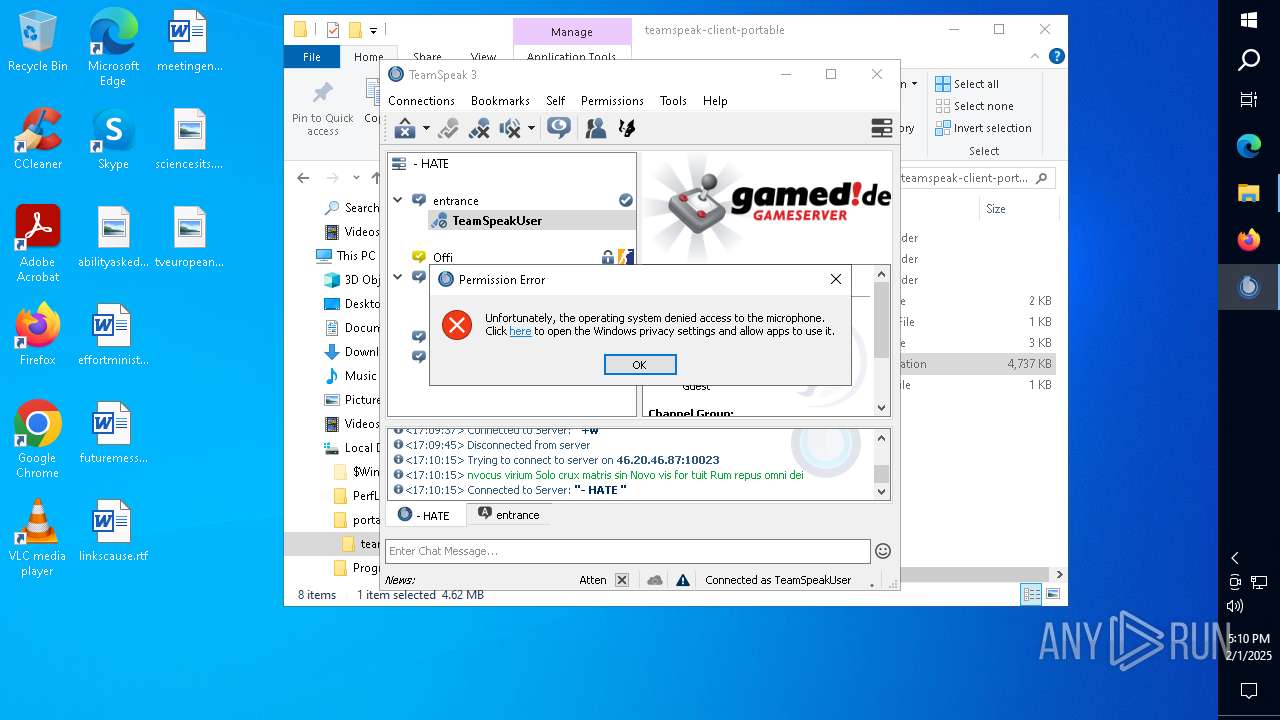Toggle the Mute Microphone toolbar icon
Image resolution: width=1280 pixels, height=720 pixels.
point(479,128)
